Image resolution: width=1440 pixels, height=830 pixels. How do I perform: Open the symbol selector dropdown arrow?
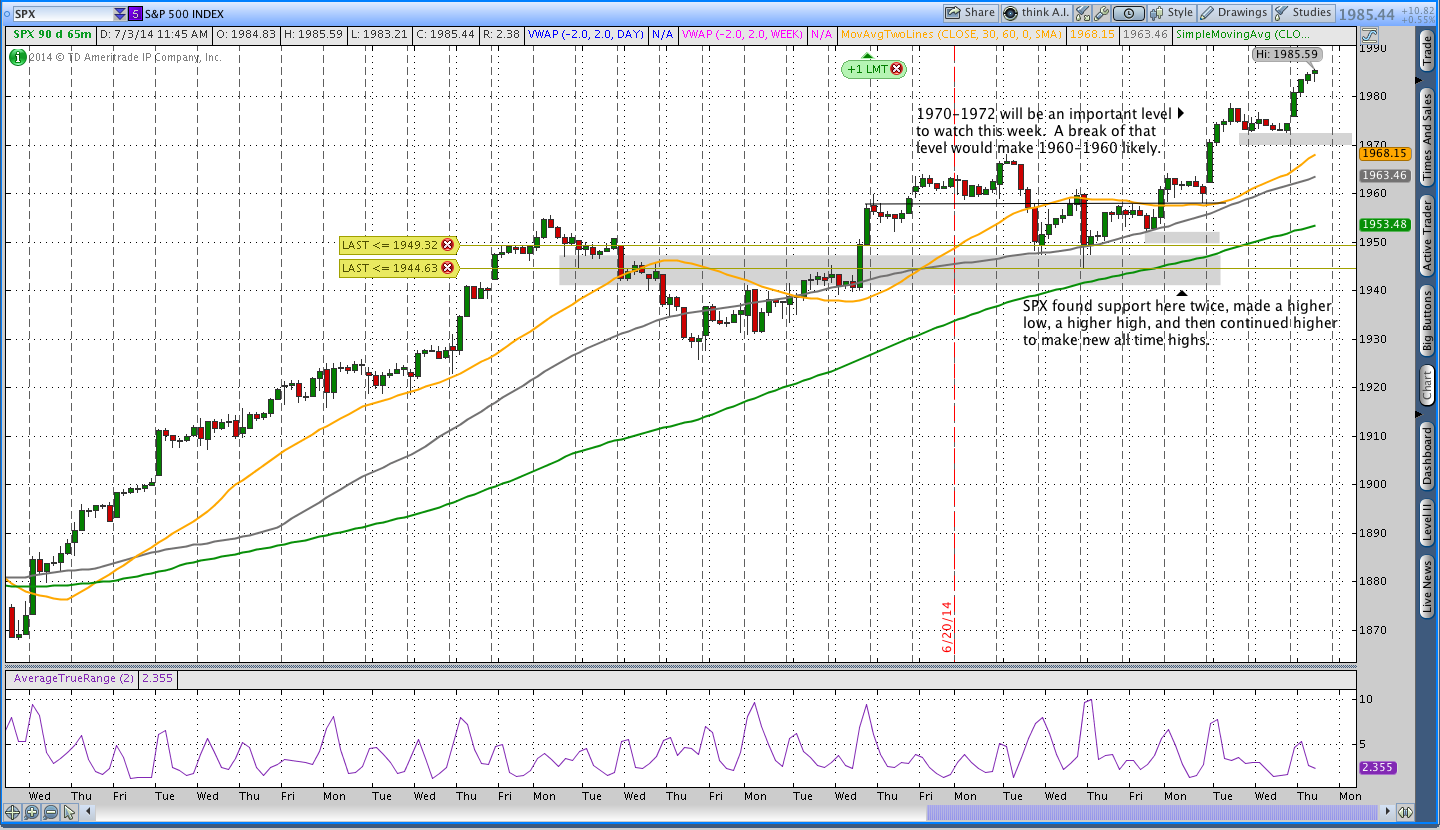tap(120, 13)
